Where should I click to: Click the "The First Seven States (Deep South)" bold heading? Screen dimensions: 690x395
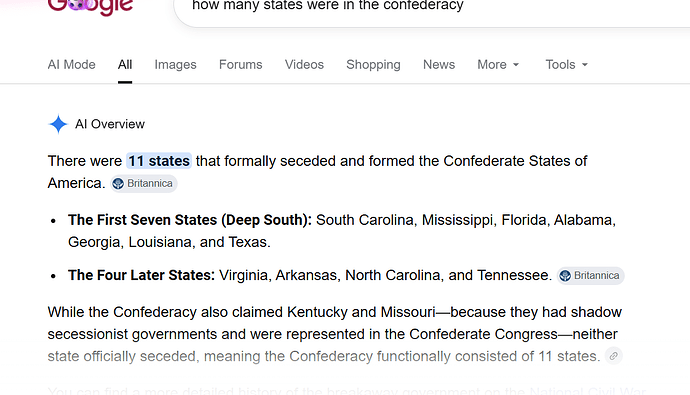point(190,220)
